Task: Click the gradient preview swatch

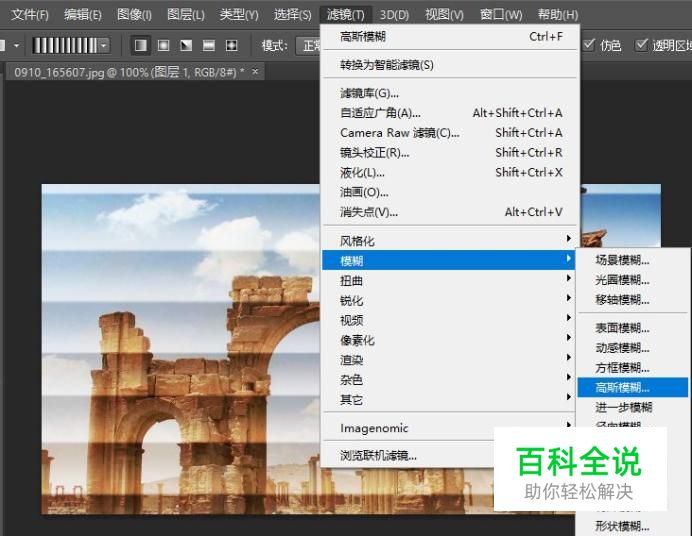Action: coord(65,45)
